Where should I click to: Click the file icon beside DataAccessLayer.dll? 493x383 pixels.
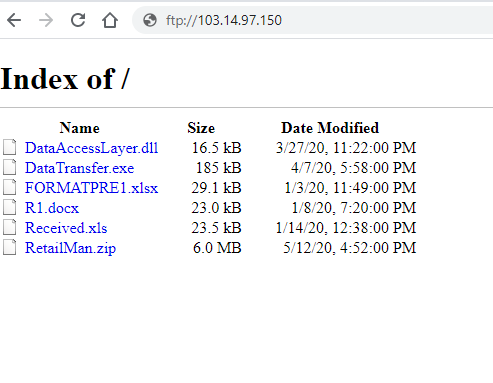click(x=10, y=147)
